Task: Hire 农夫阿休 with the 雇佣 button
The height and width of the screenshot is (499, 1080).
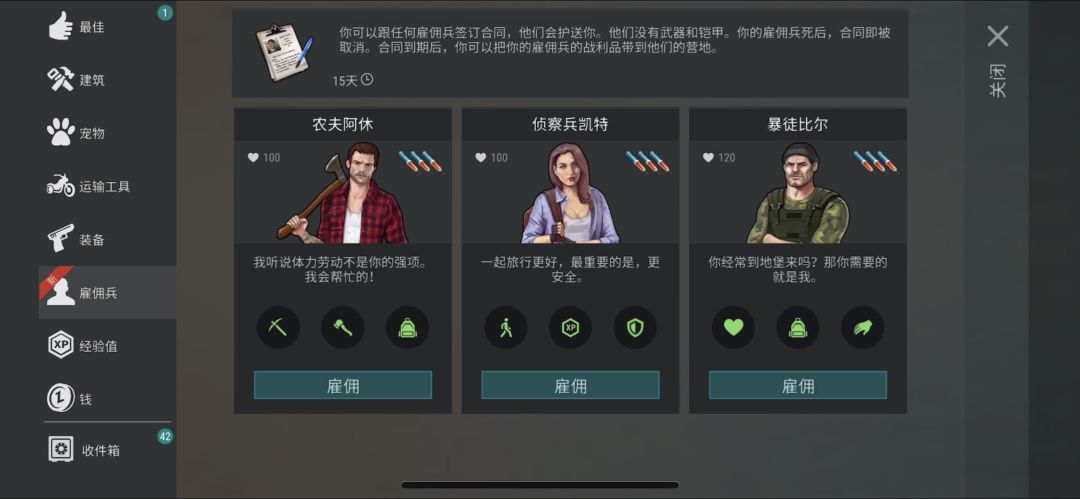Action: pyautogui.click(x=343, y=385)
